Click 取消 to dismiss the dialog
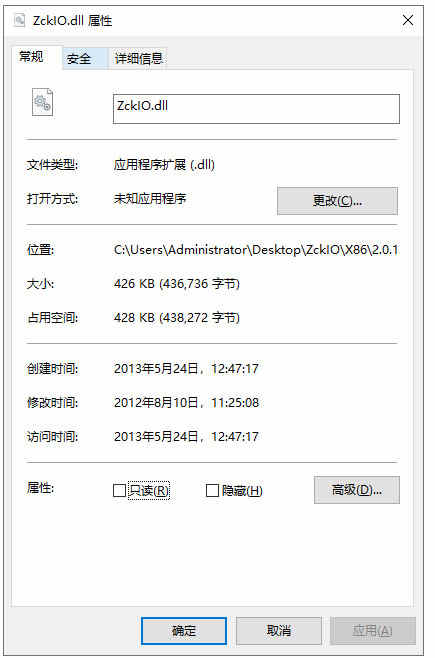 tap(279, 631)
